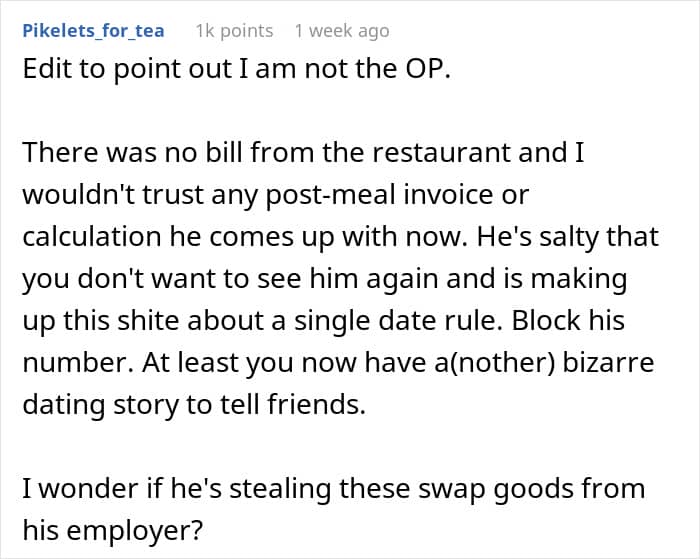The width and height of the screenshot is (700, 559).
Task: Click the line 'you don't want to see him'
Action: tap(325, 280)
